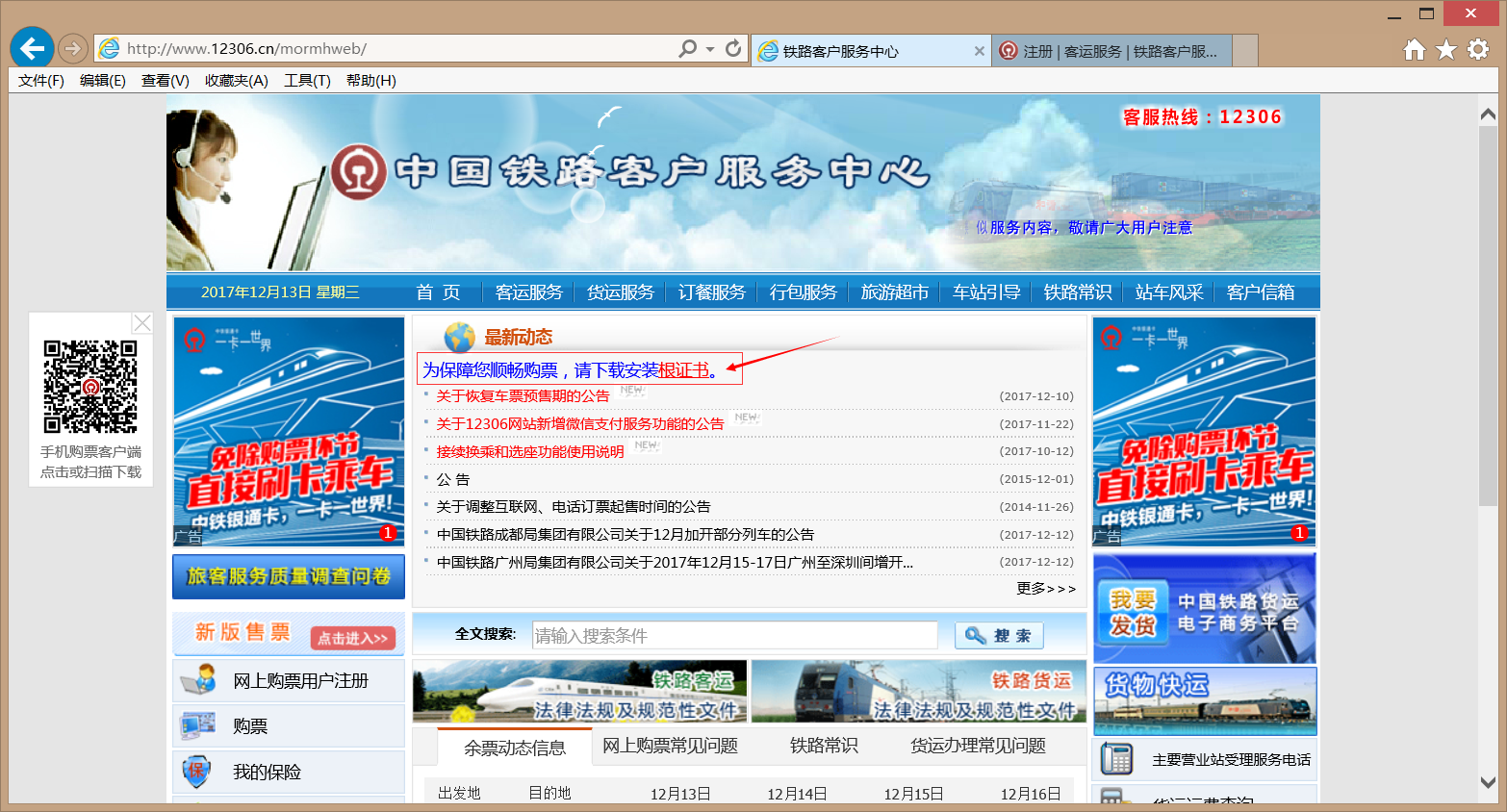Click the 我的保险 shield icon
This screenshot has height=812, width=1507.
[196, 772]
